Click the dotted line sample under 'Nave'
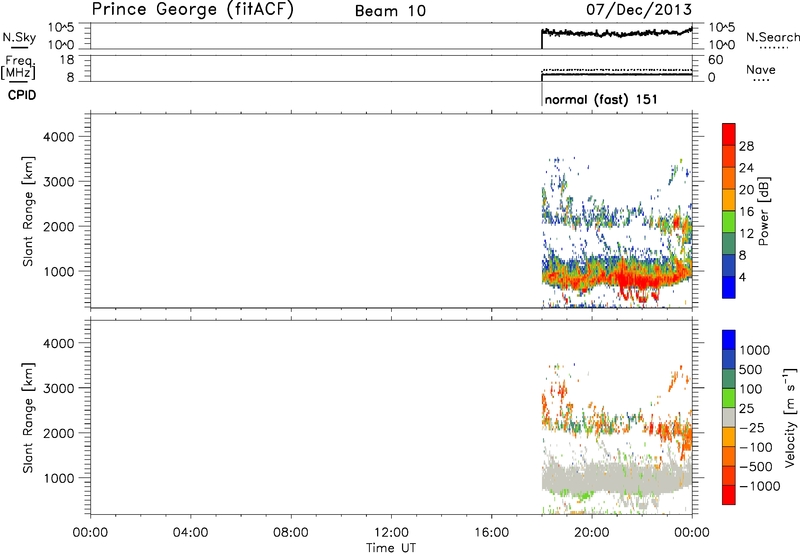This screenshot has width=800, height=554. coord(762,80)
